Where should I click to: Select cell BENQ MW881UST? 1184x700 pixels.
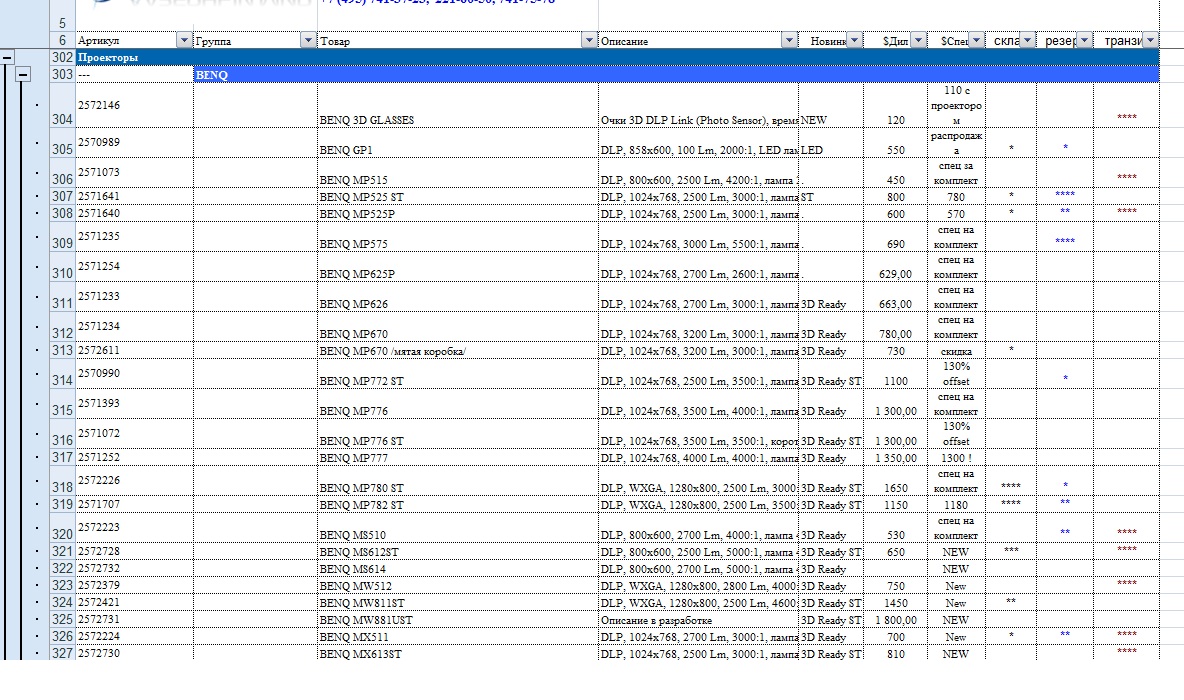[458, 619]
